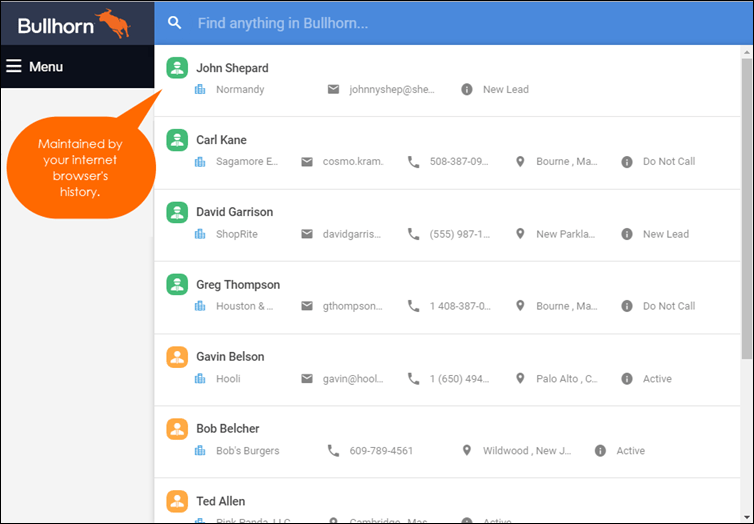Click the email icon beside gthompson...
Image resolution: width=754 pixels, height=524 pixels.
point(307,306)
